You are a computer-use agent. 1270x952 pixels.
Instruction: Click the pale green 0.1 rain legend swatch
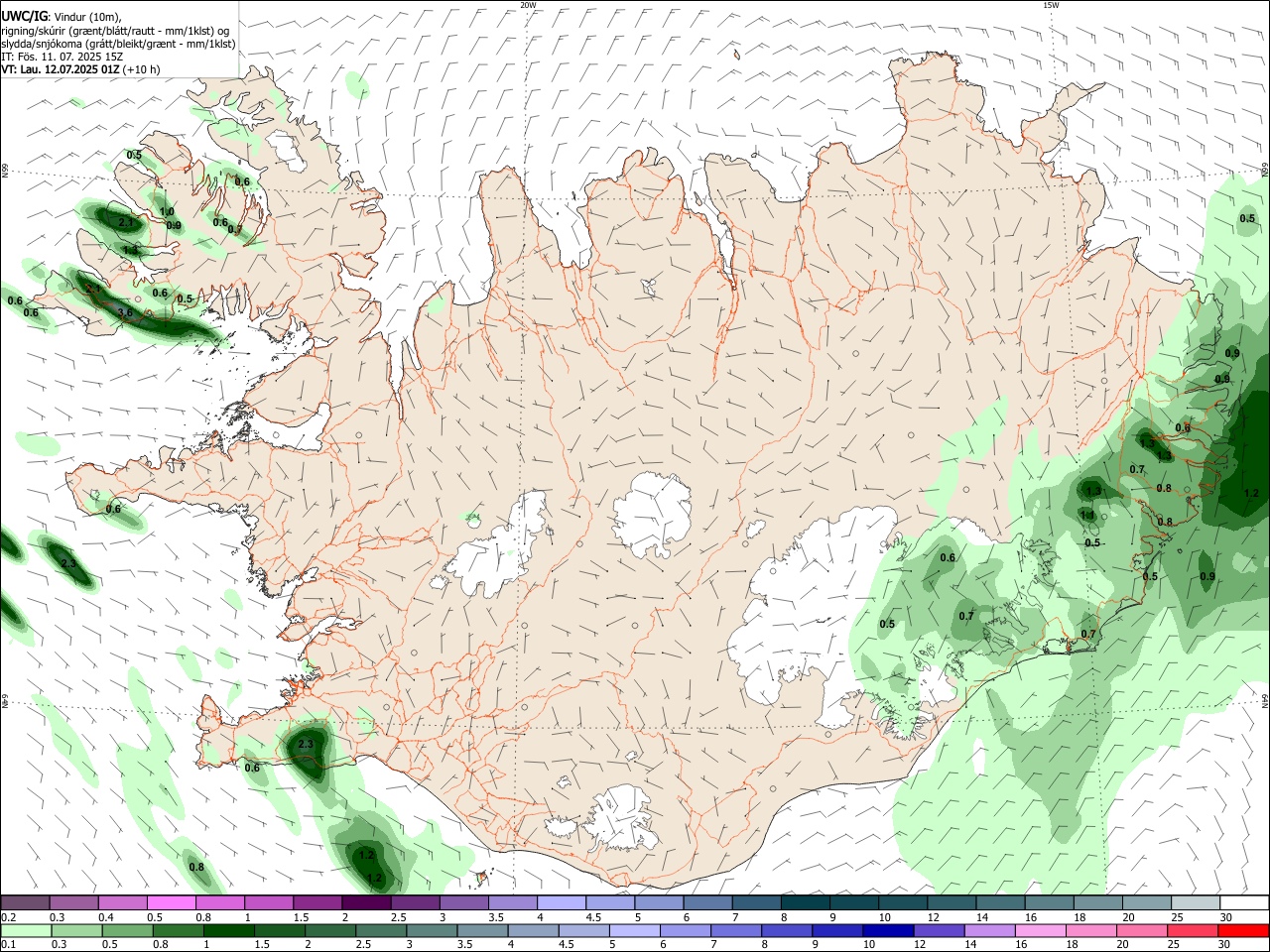click(x=27, y=931)
